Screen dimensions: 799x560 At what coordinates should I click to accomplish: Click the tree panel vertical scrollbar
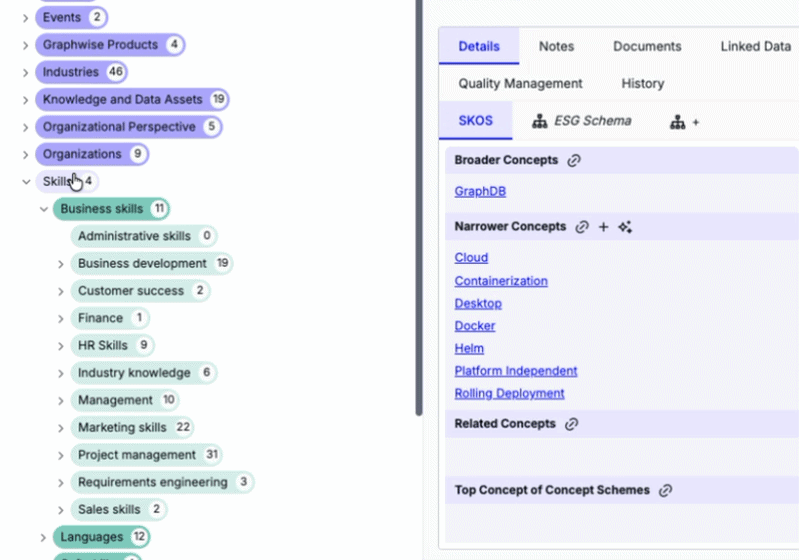tap(419, 207)
